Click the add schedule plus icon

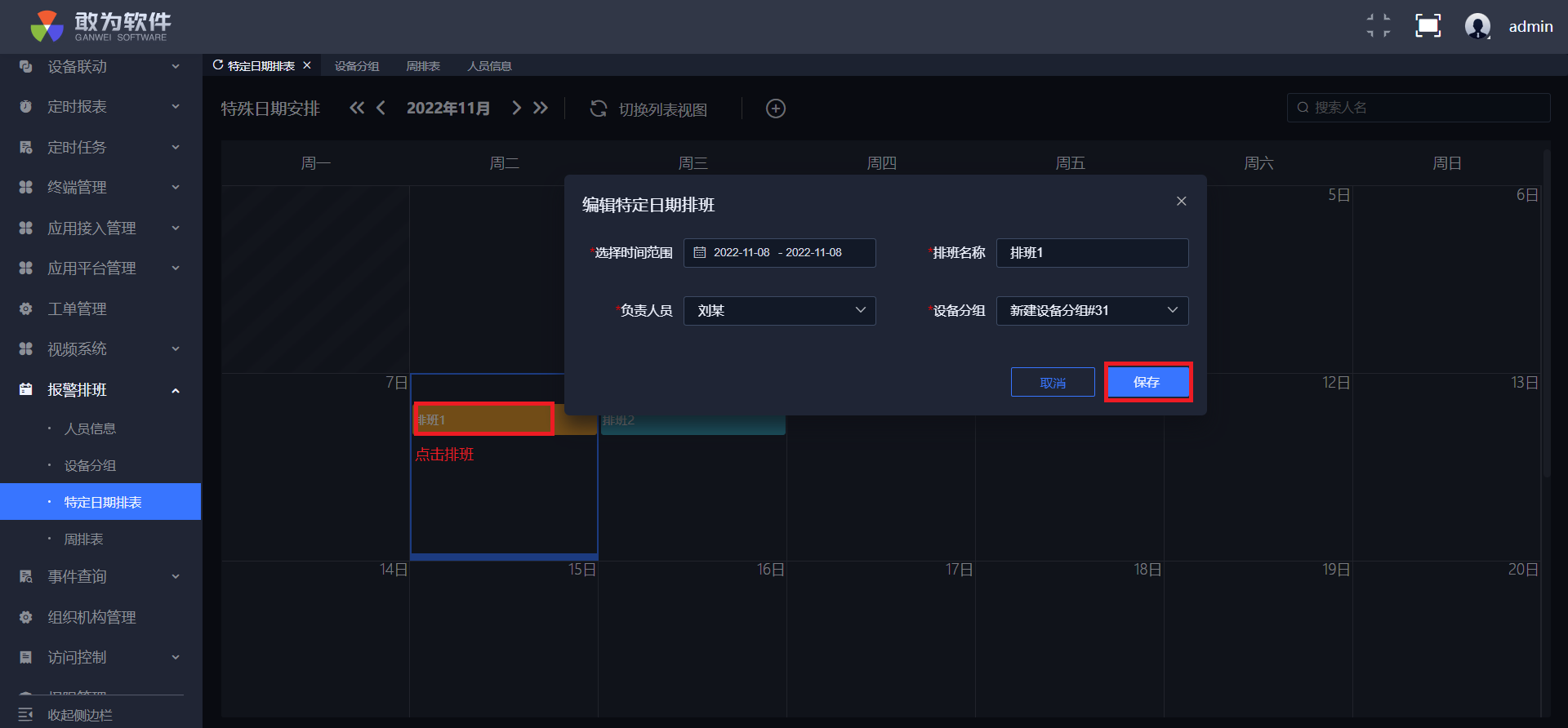pyautogui.click(x=775, y=109)
